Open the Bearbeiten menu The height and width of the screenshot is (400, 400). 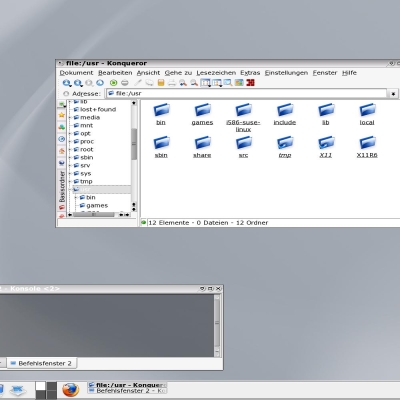(115, 73)
